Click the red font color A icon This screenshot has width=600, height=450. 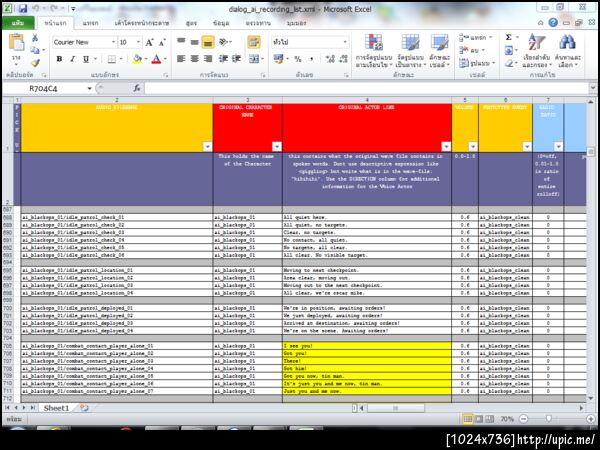(x=156, y=59)
